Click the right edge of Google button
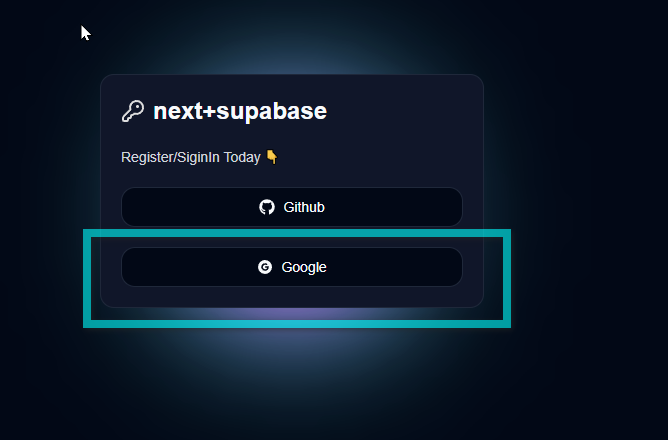Screen dimensions: 668x440 [x=455, y=267]
